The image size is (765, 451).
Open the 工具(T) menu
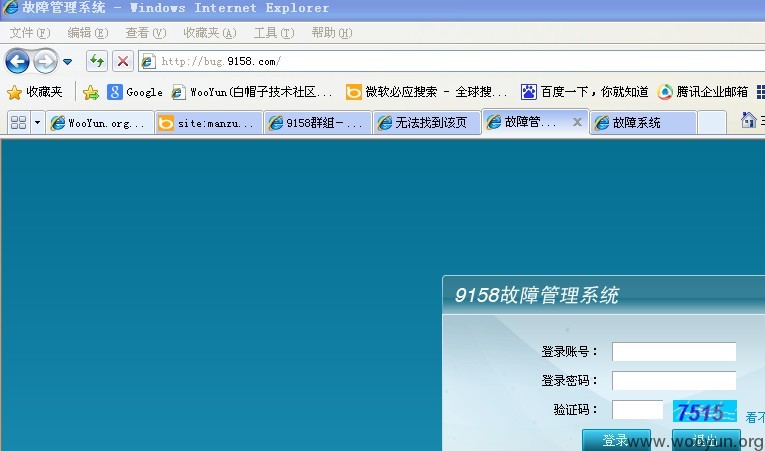[274, 33]
